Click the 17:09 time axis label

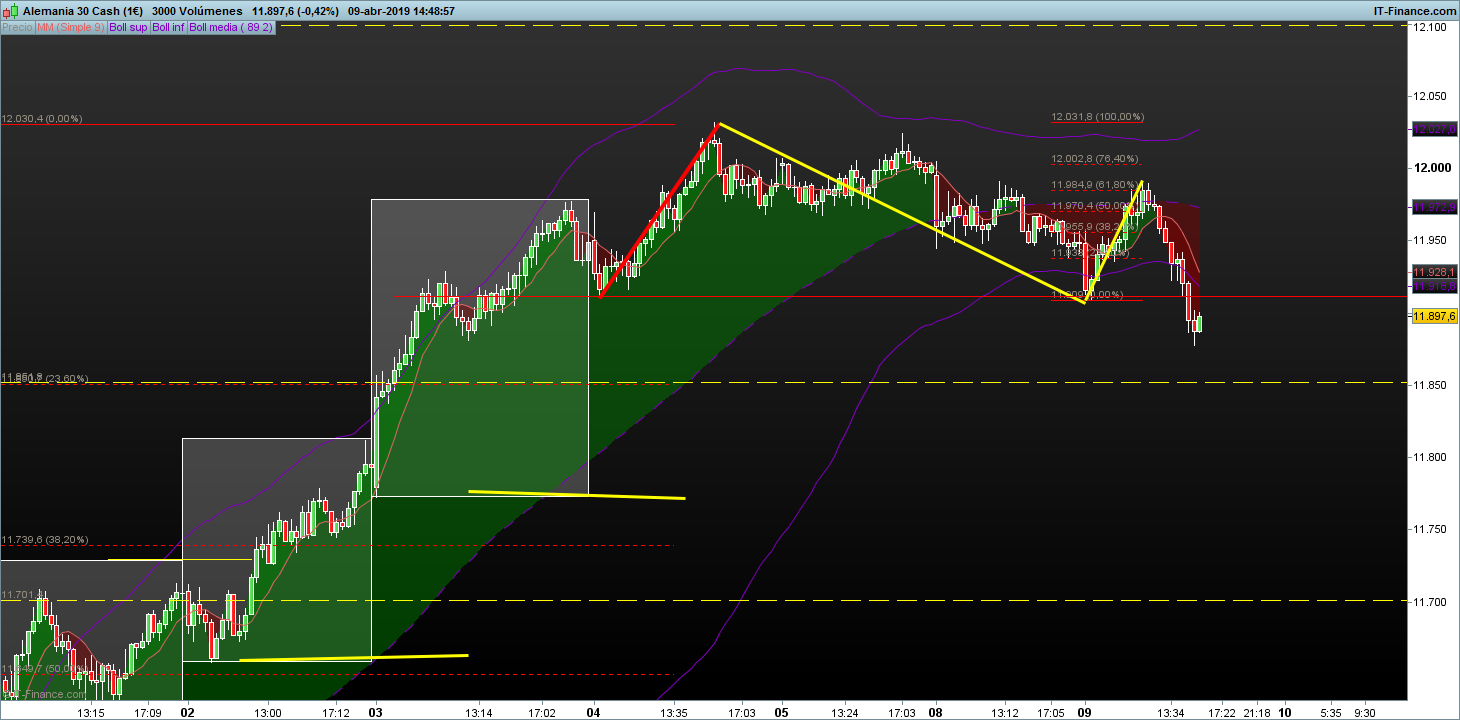click(x=148, y=713)
